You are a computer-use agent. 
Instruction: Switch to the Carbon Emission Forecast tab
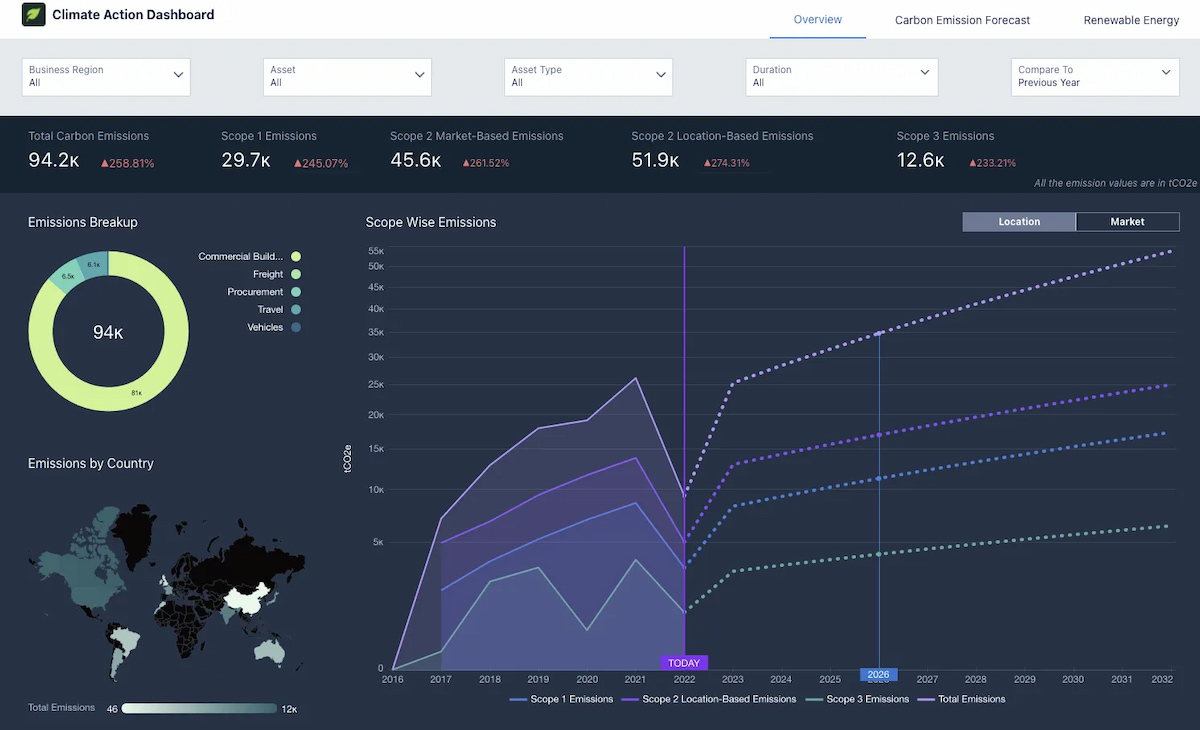pyautogui.click(x=962, y=20)
